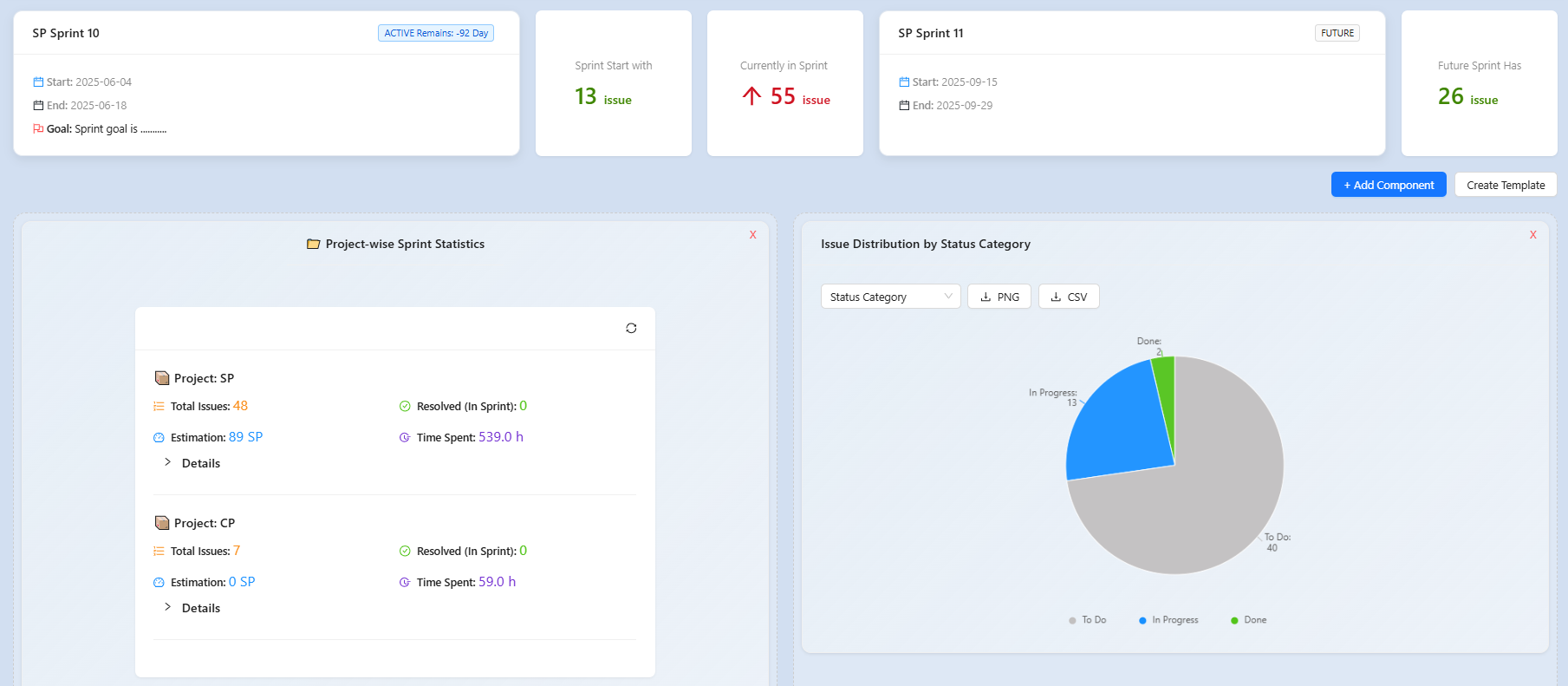Click the Create Template button
Screen dimensions: 1568x686
click(1505, 185)
